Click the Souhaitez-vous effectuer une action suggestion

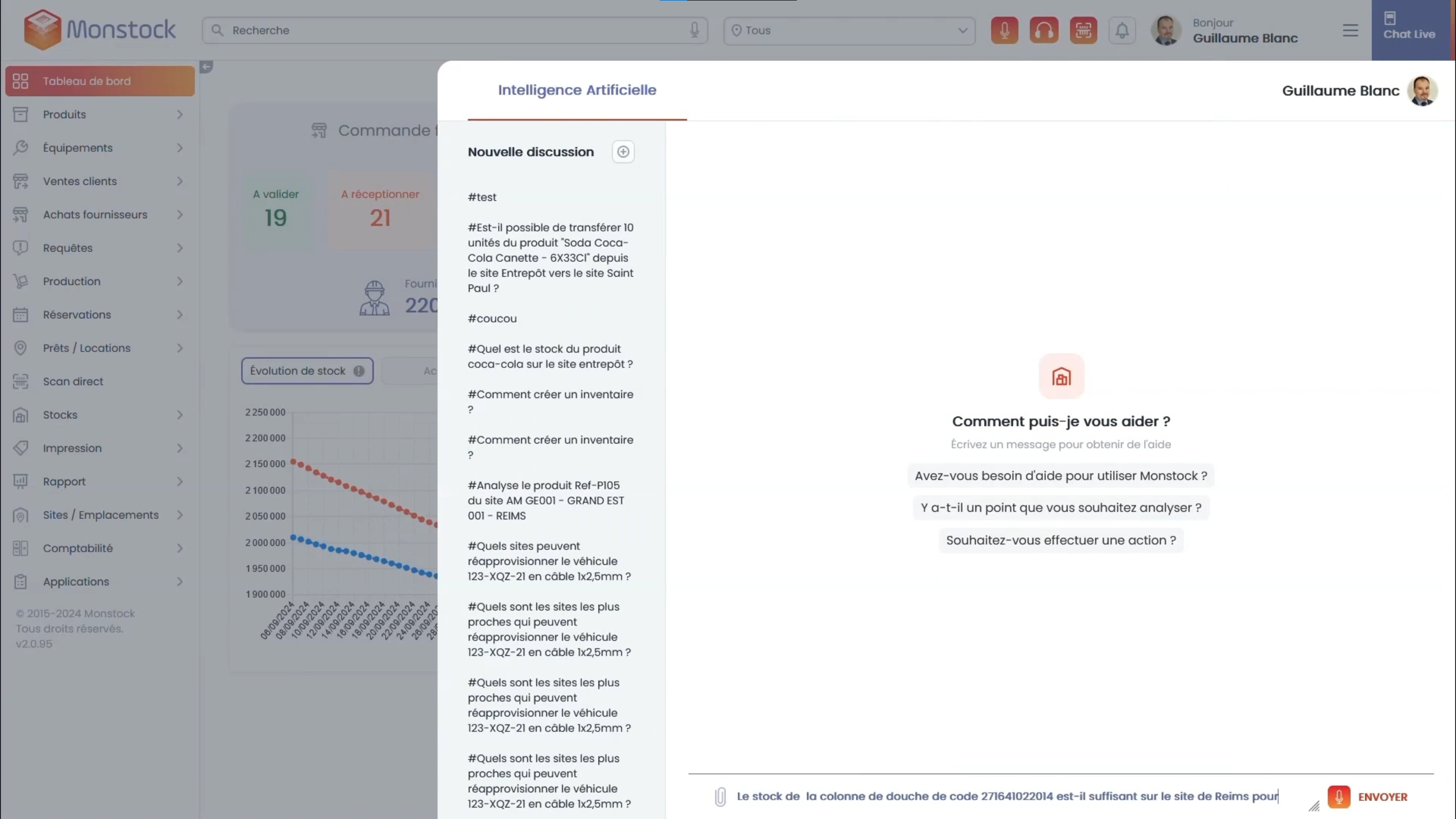click(x=1061, y=540)
